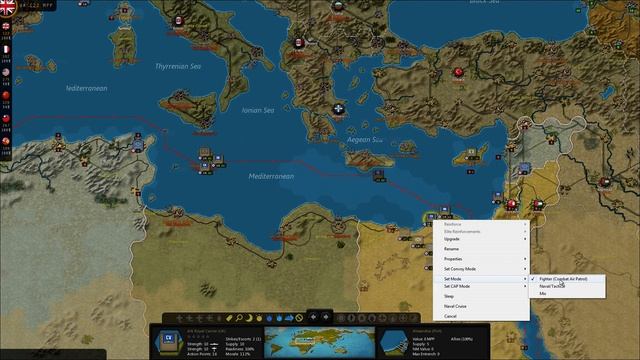The image size is (640, 360).
Task: Click the coastal terrain hex icon in info panel
Action: pyautogui.click(x=394, y=342)
